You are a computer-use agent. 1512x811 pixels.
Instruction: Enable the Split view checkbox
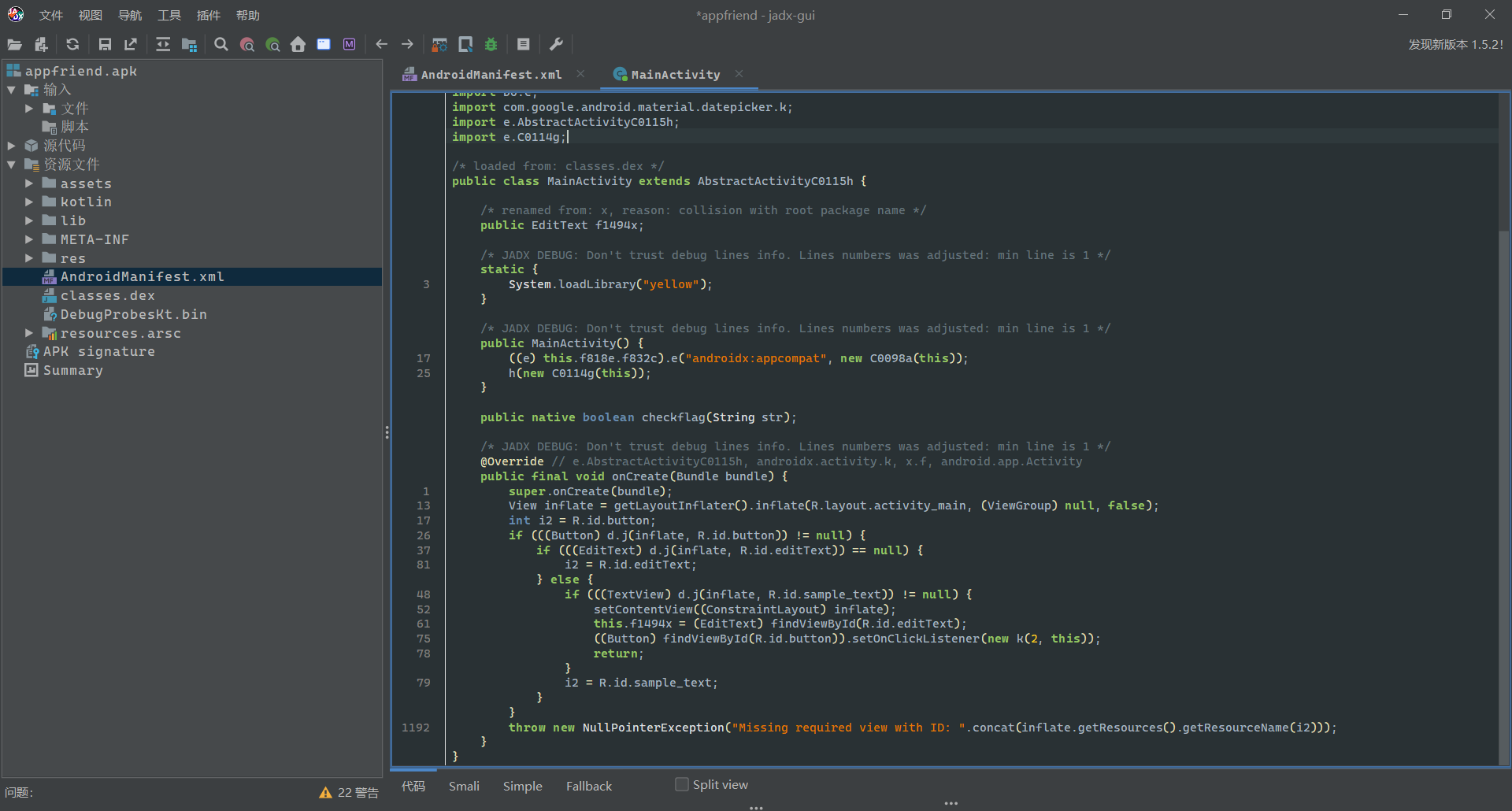coord(682,784)
